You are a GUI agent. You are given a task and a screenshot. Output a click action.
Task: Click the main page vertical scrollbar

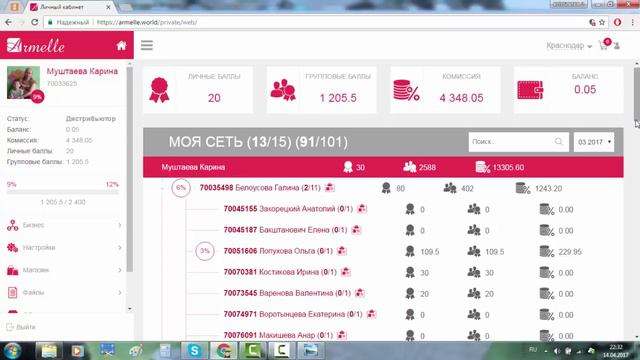pos(637,94)
